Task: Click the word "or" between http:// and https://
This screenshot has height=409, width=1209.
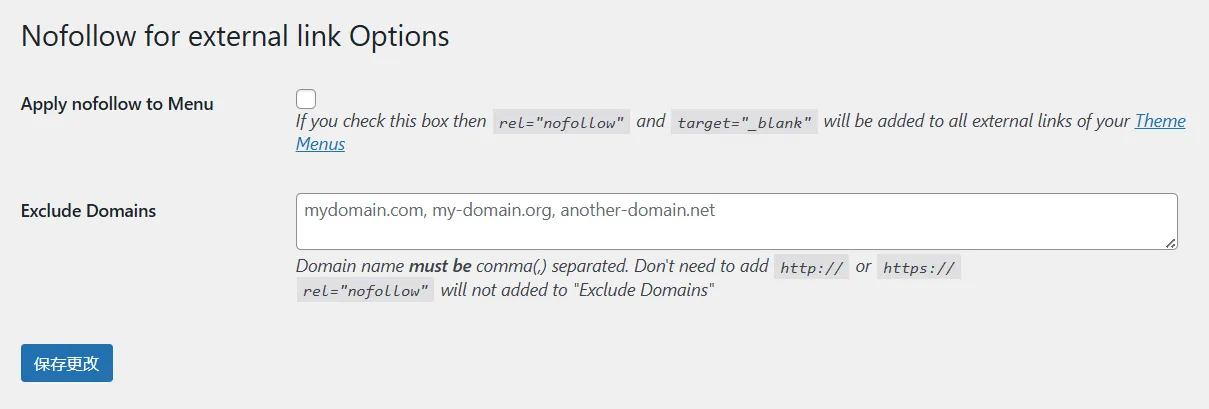Action: click(863, 267)
